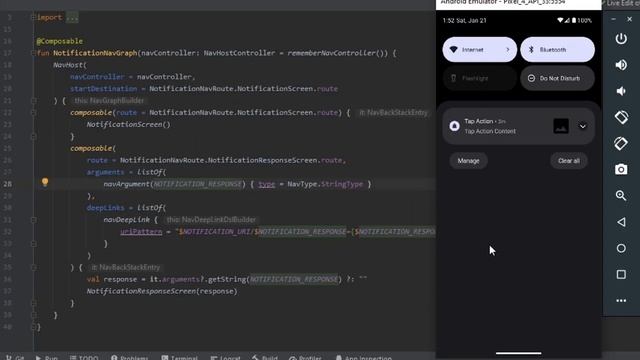
Task: Click the Tap Action Content notification text
Action: (x=490, y=131)
